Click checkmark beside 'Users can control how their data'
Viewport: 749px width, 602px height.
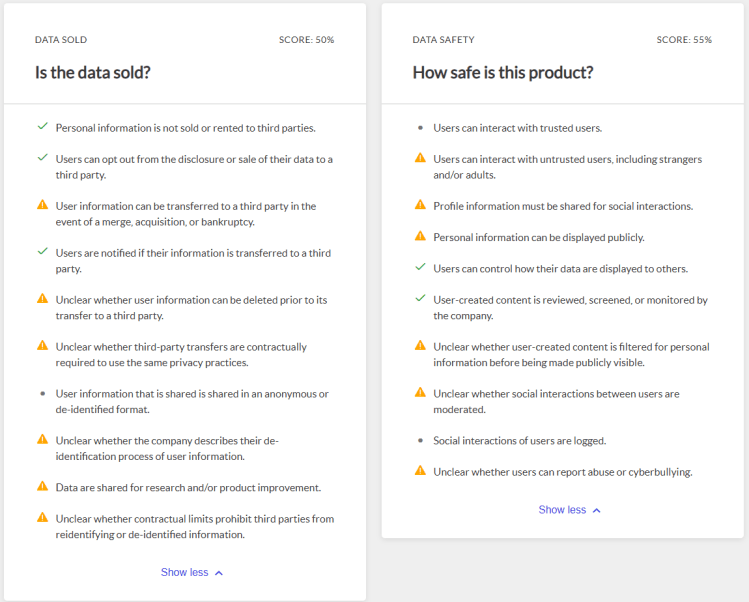420,268
